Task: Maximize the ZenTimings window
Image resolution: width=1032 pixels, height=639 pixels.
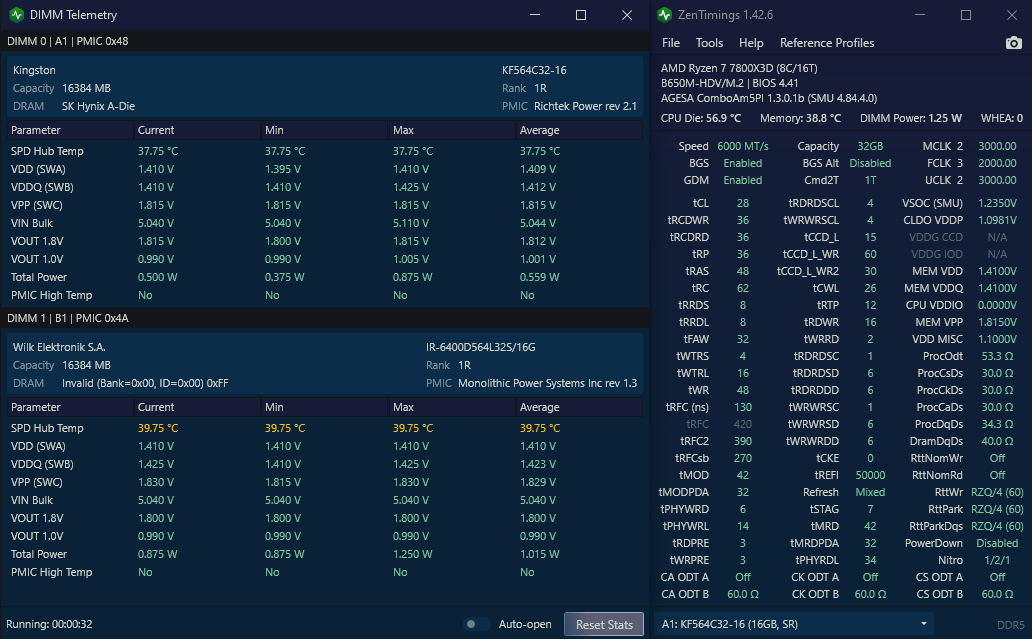Action: [966, 14]
